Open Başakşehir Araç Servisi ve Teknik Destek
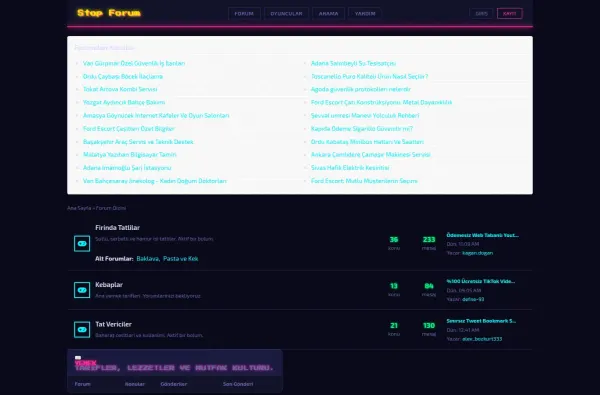The image size is (600, 395). tap(138, 142)
